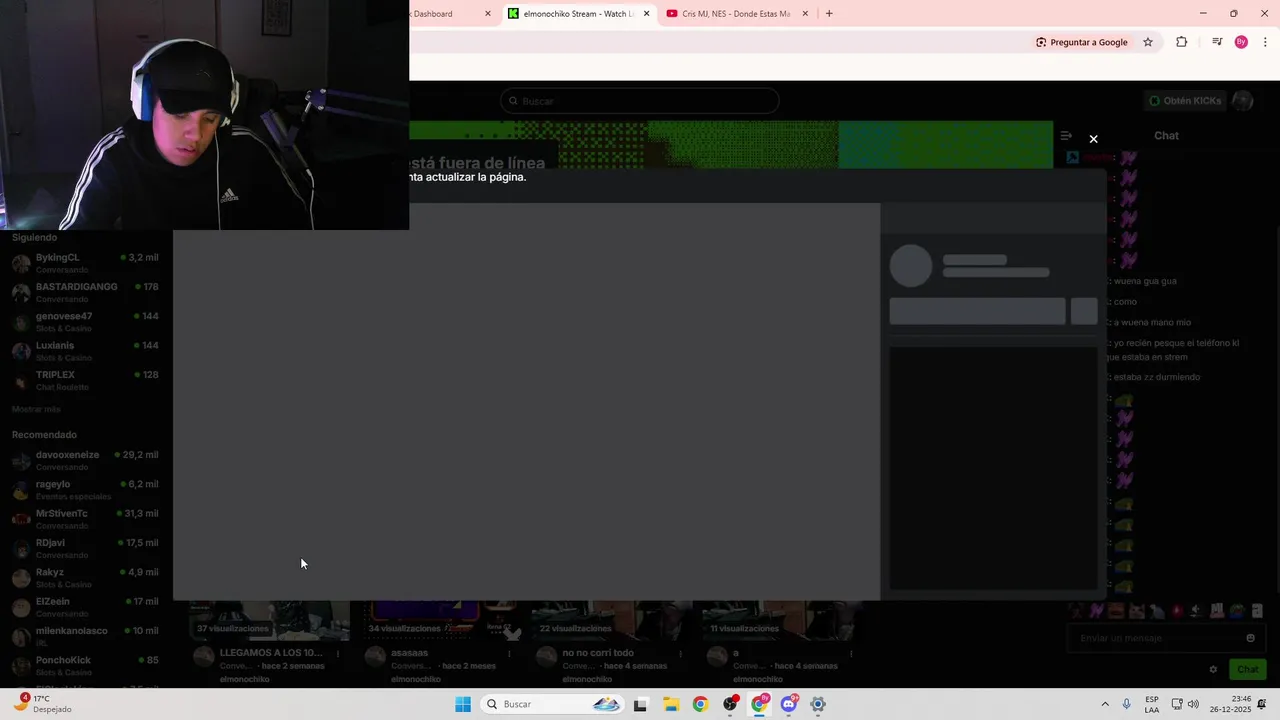Focus the Kick Buscar search field
Screen dimensions: 1280x720
point(640,101)
